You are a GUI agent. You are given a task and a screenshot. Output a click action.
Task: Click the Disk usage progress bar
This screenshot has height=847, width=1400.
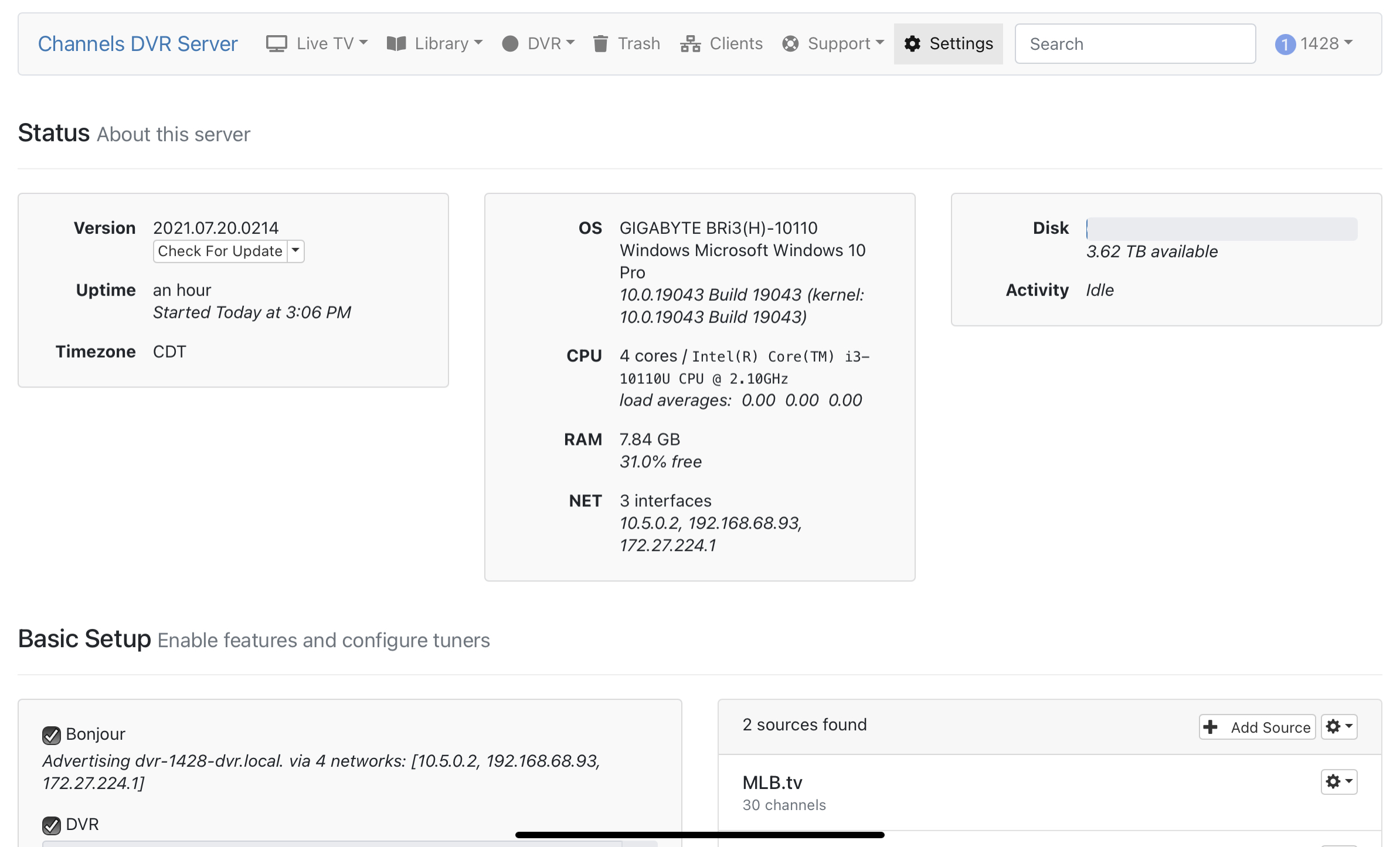pos(1221,229)
